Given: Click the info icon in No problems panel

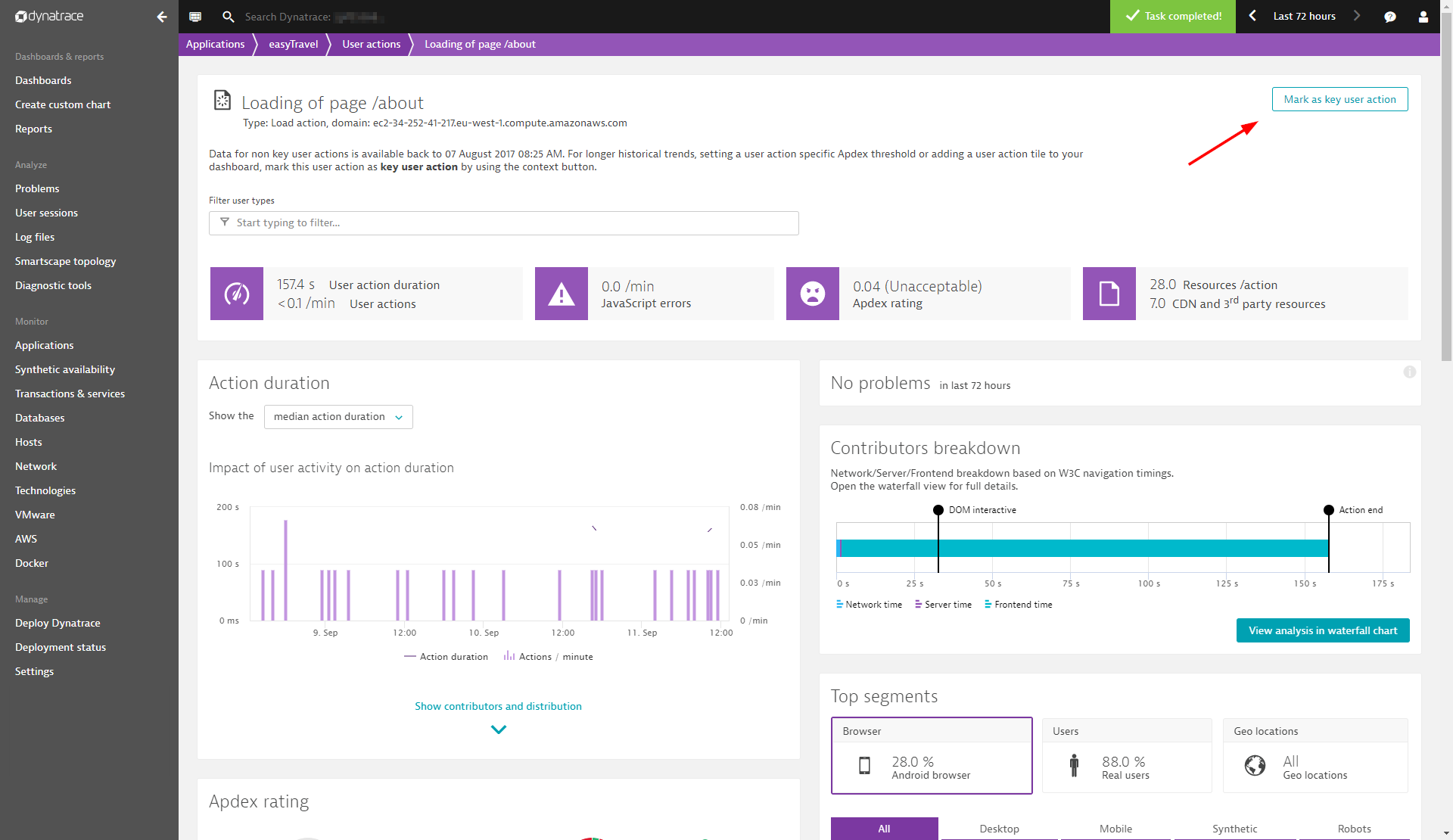Looking at the screenshot, I should point(1409,372).
